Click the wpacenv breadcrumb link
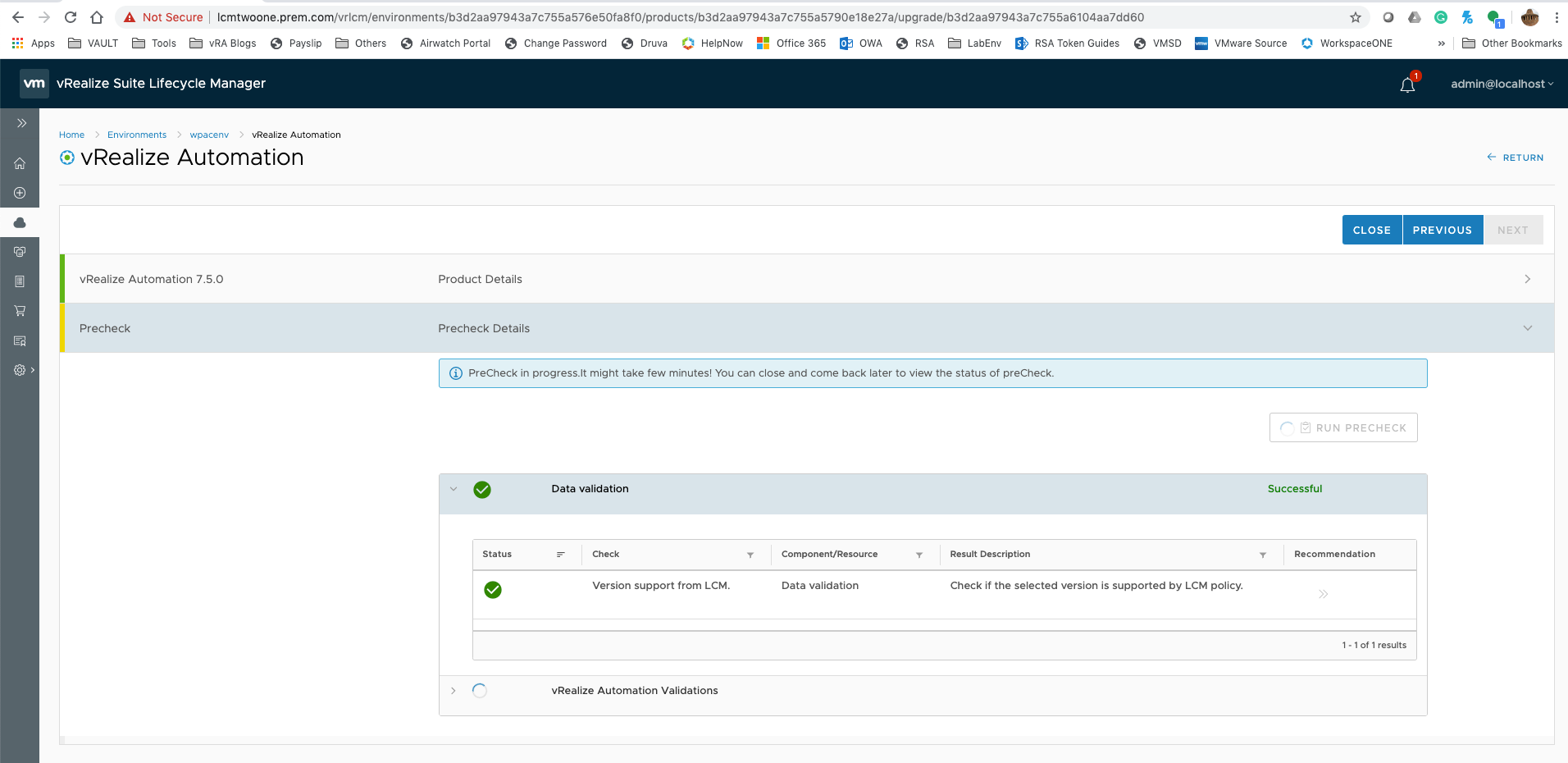 [209, 135]
